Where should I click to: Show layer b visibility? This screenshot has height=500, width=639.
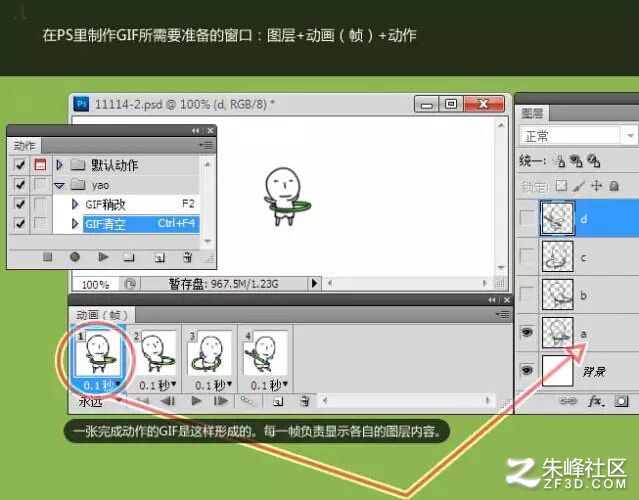click(527, 294)
